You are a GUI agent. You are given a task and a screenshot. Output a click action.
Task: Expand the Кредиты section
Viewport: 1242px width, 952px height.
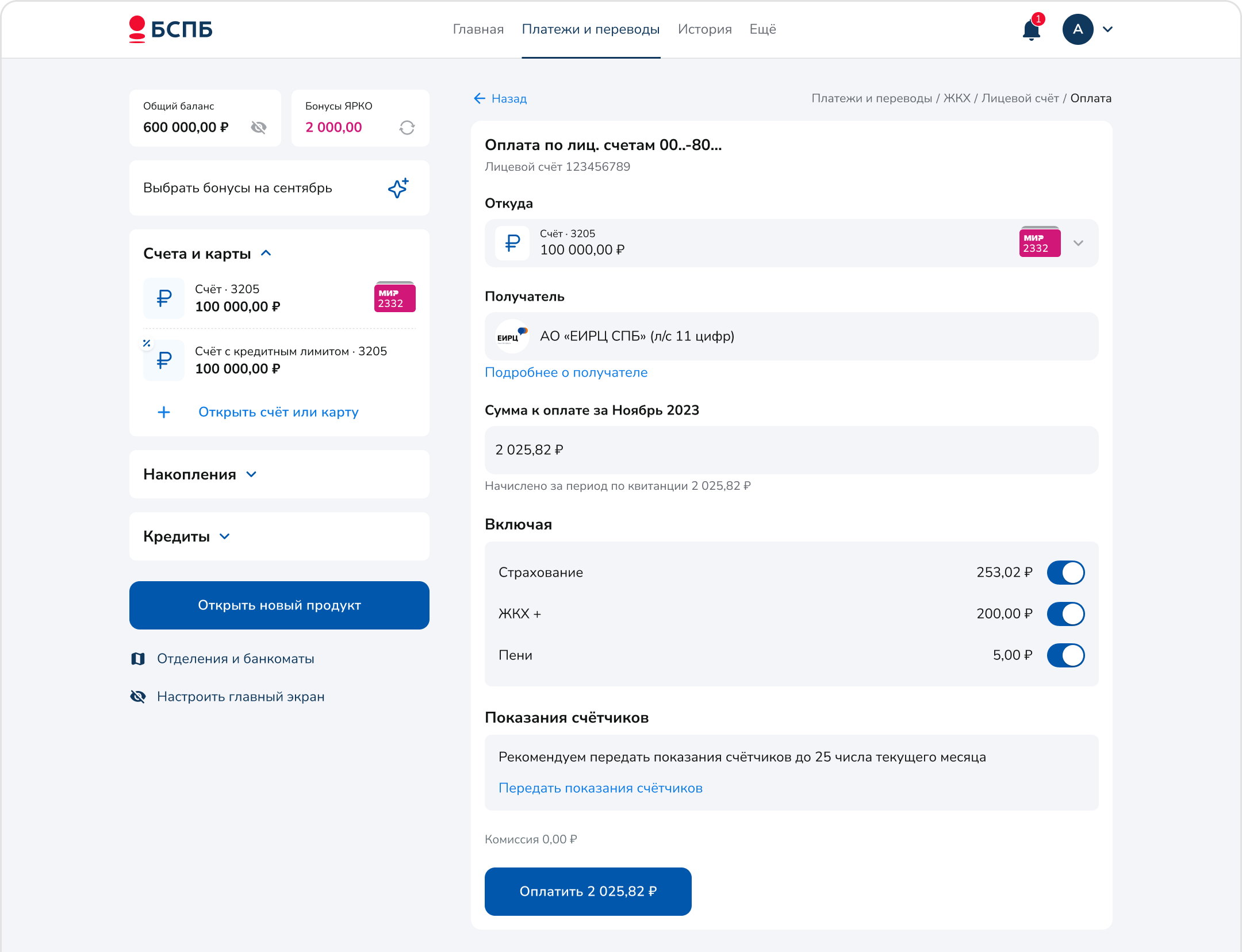coord(186,536)
